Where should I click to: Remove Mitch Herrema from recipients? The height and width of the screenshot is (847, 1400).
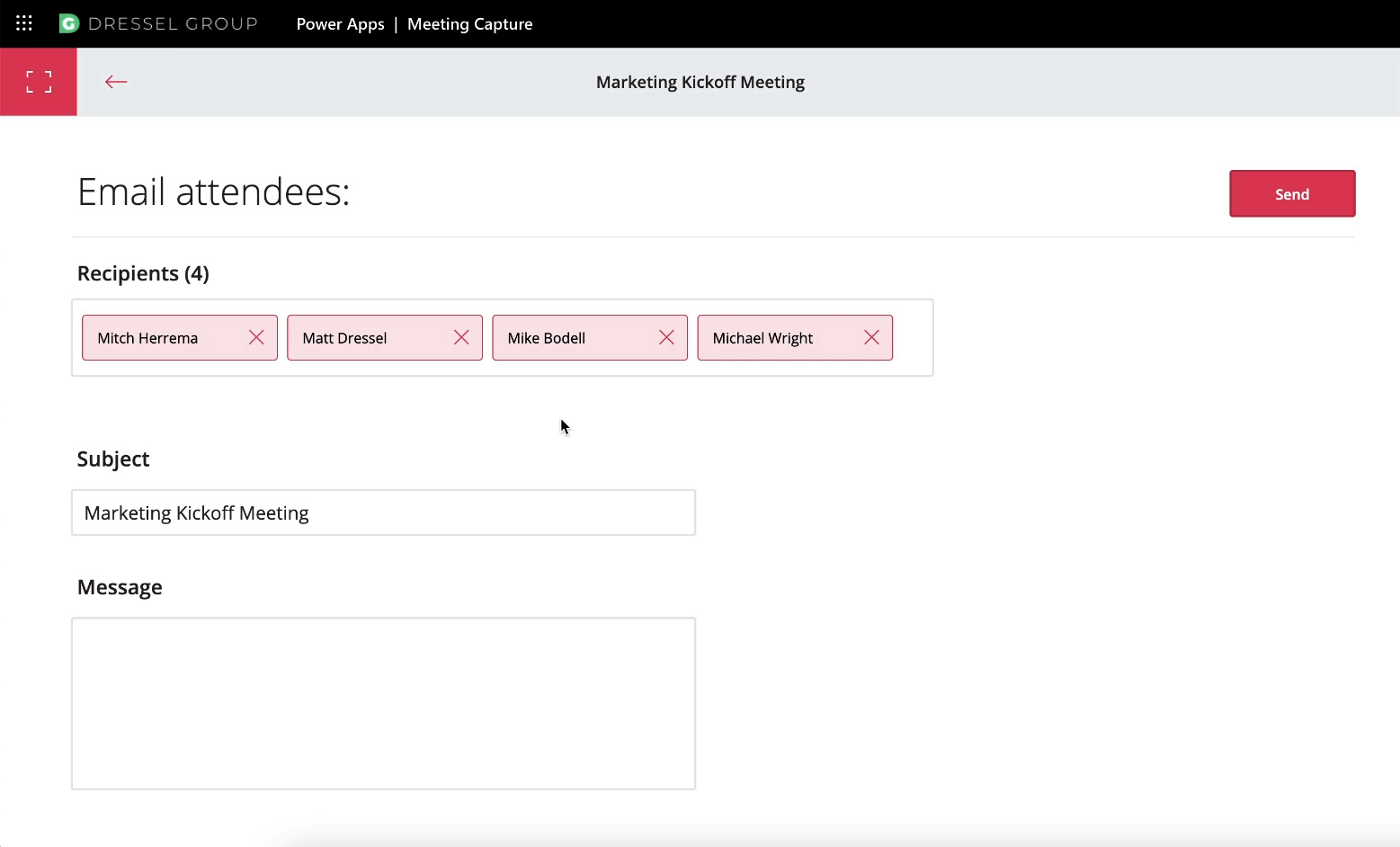point(256,337)
